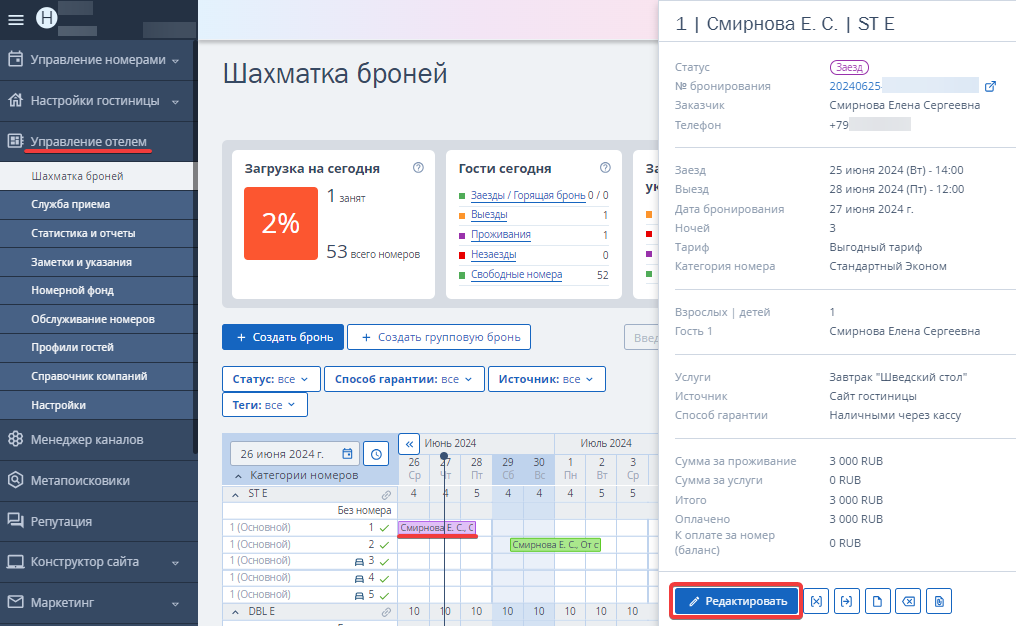Screen dimensions: 1016x626
Task: Click attachment paperclip document icon
Action: click(939, 601)
